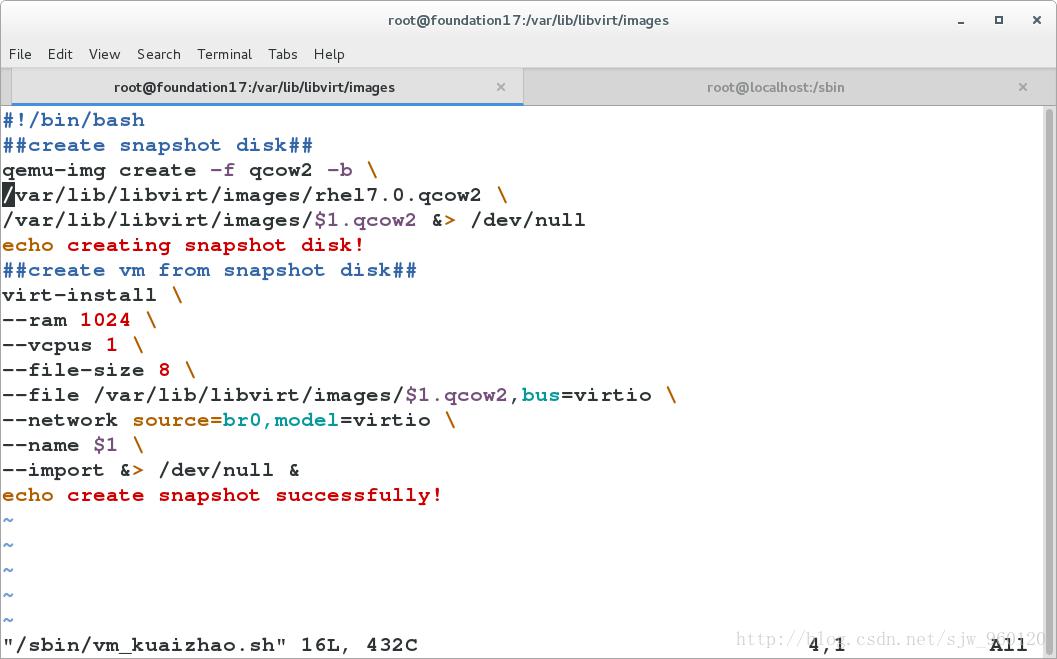Click the br0 text in --network line

(x=242, y=420)
